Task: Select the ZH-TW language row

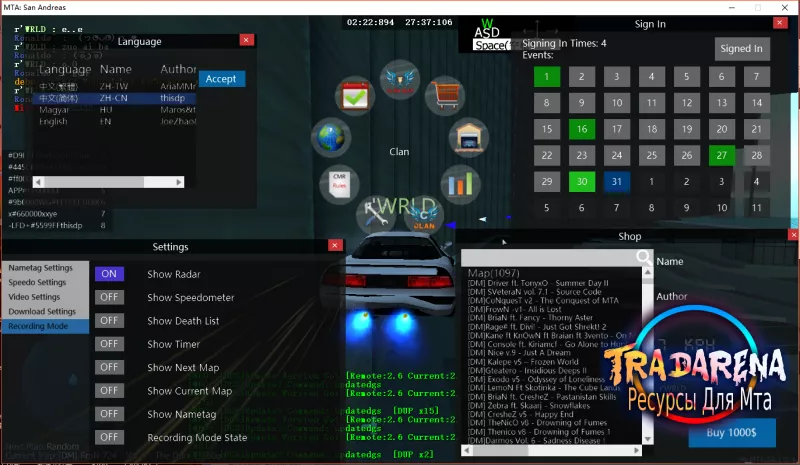Action: point(115,86)
